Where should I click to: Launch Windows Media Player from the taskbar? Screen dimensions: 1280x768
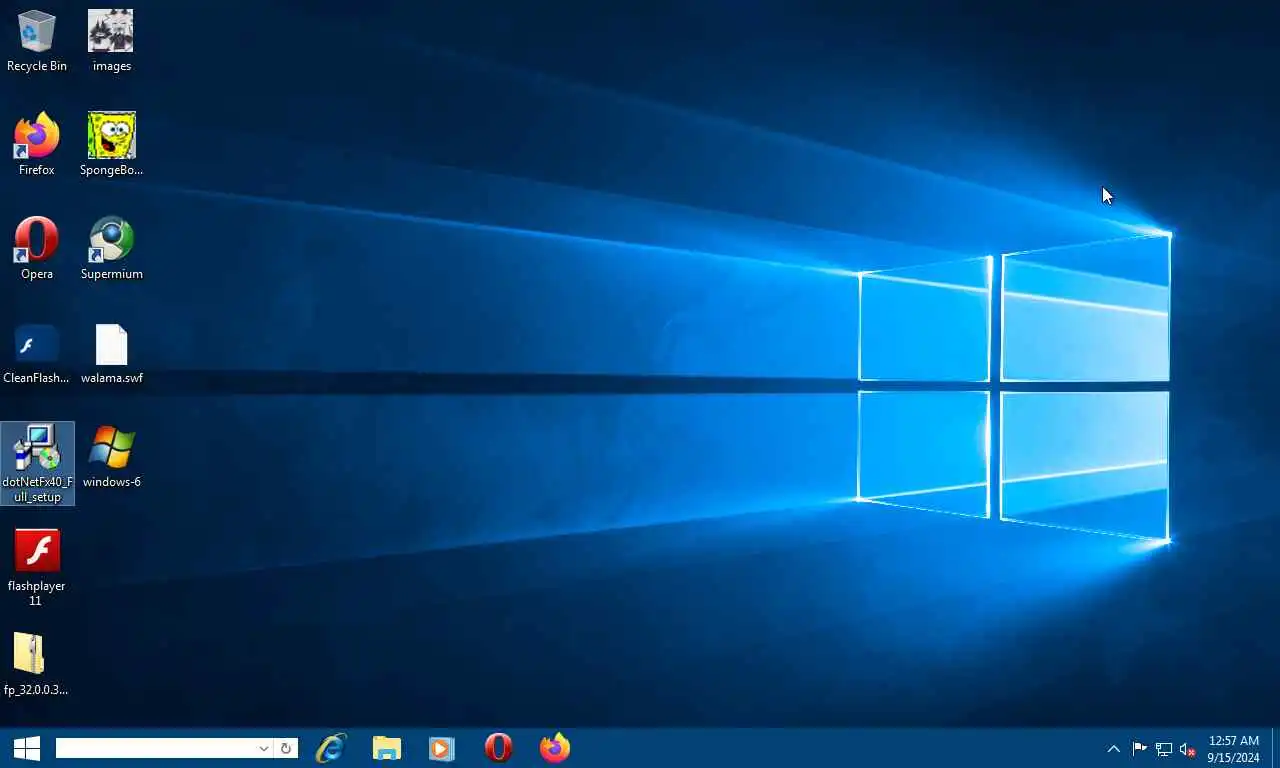[442, 748]
